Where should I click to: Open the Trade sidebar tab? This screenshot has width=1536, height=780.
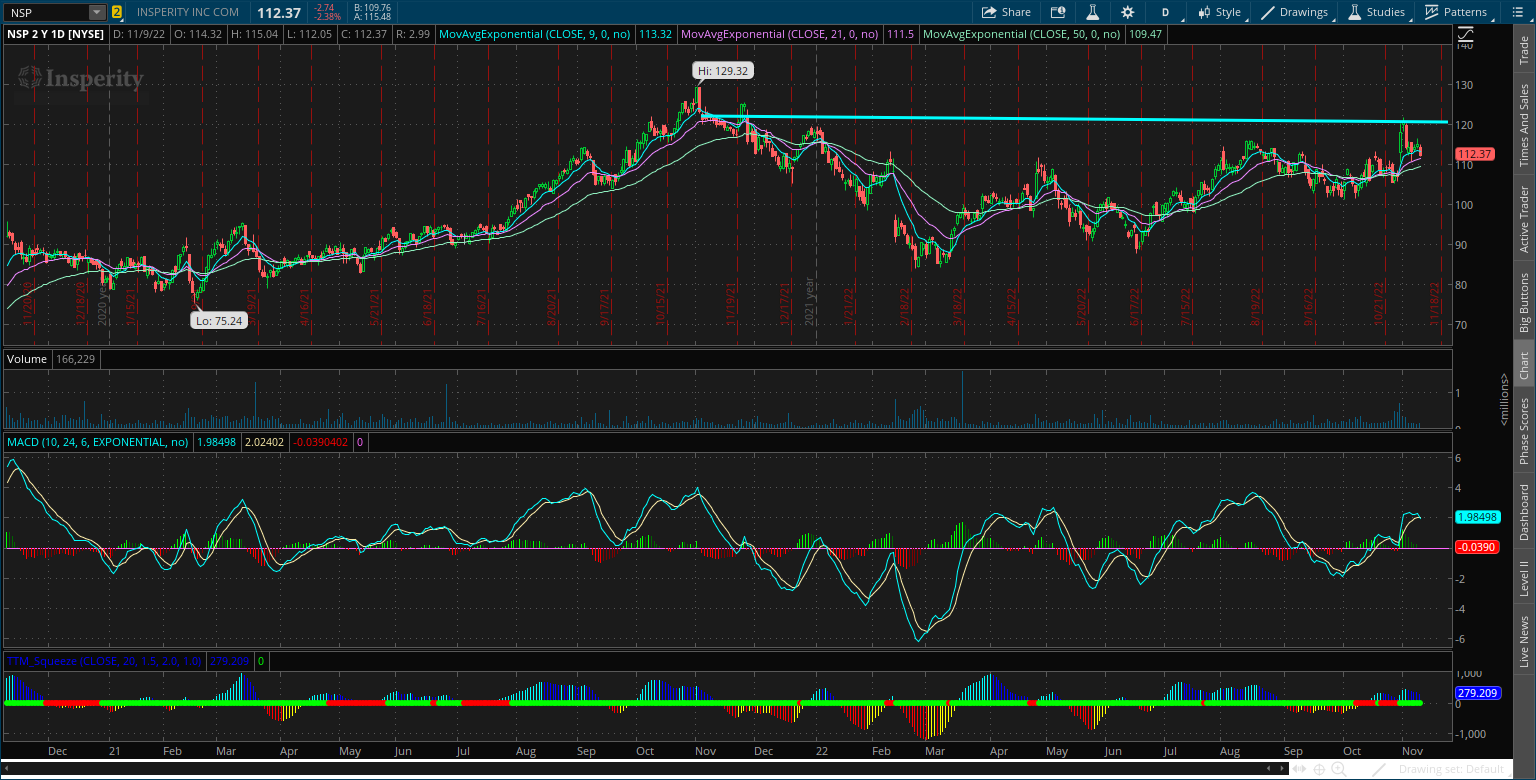point(1524,50)
